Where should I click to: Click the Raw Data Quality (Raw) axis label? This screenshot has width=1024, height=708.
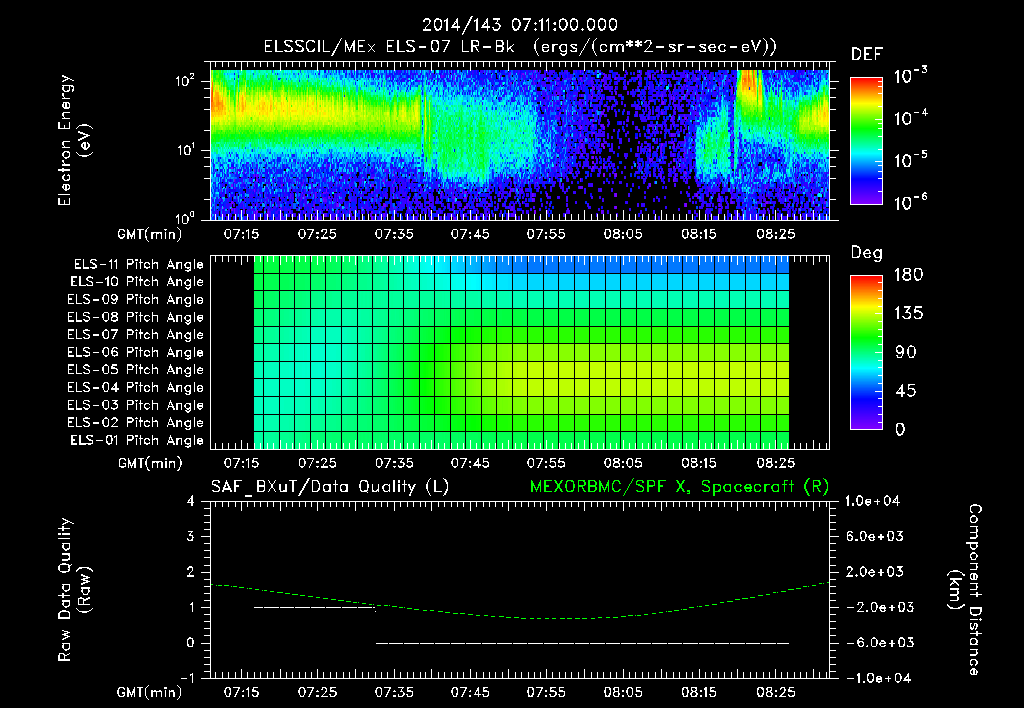(x=74, y=590)
